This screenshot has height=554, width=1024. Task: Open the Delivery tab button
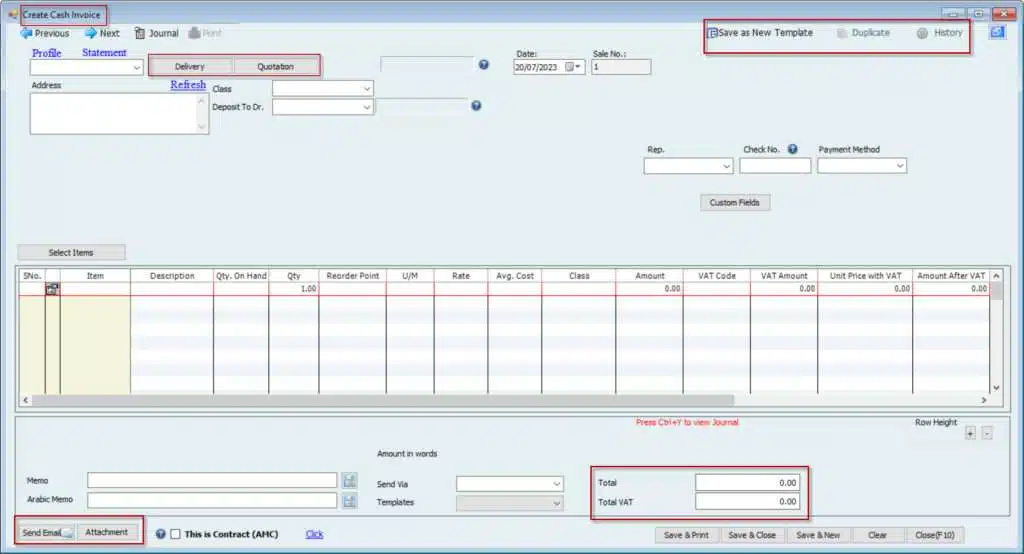190,67
